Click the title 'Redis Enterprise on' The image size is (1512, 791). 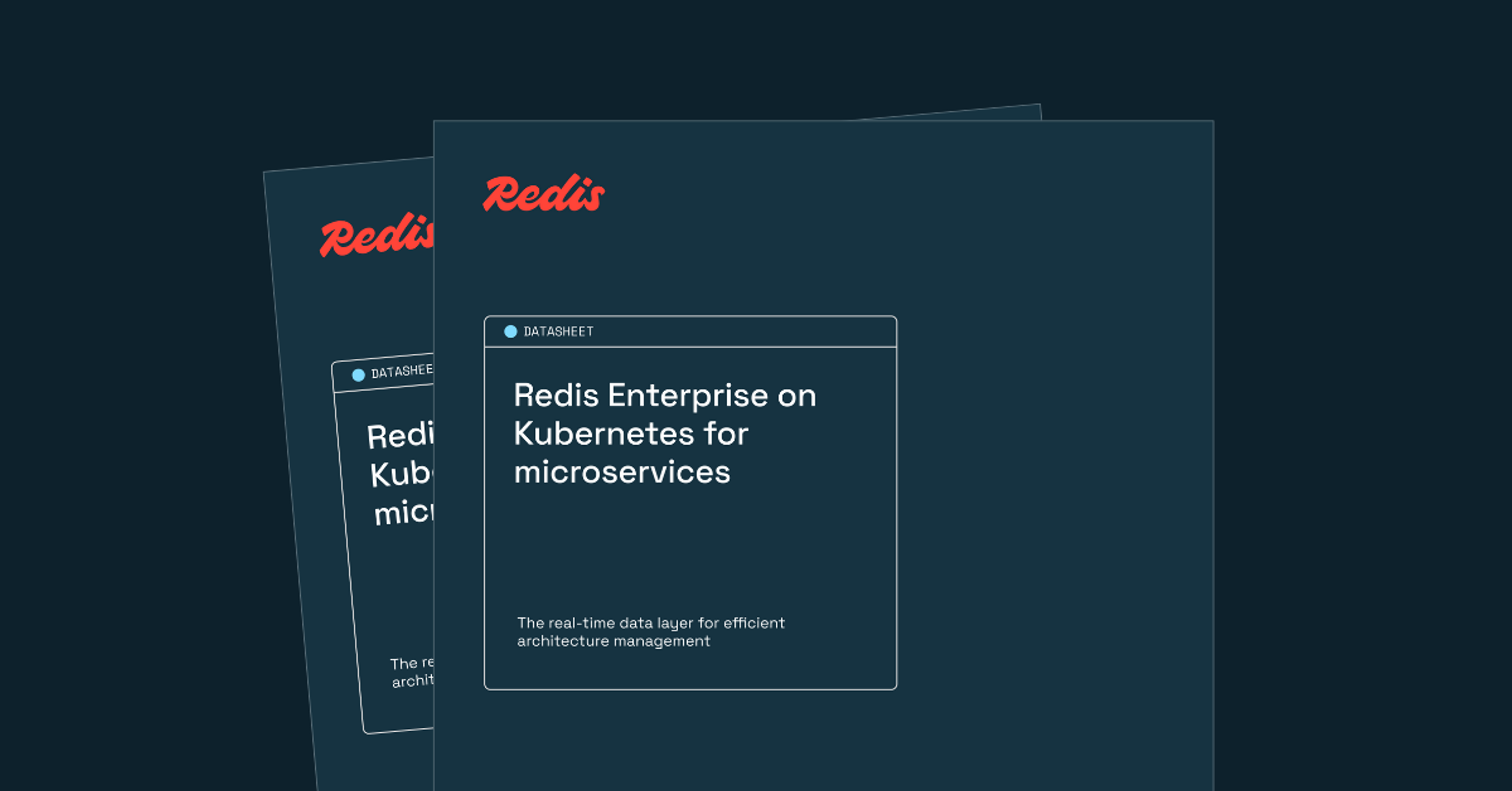click(x=665, y=395)
